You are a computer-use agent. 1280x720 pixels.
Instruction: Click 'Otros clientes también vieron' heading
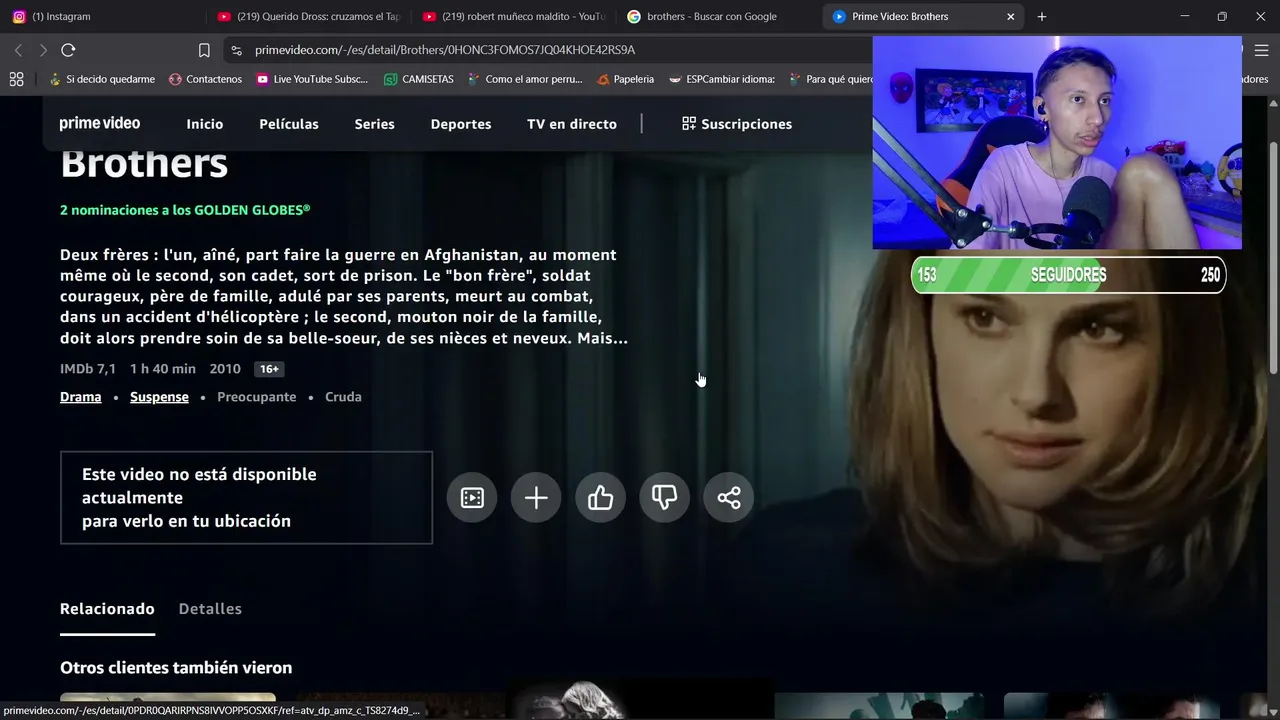point(176,668)
